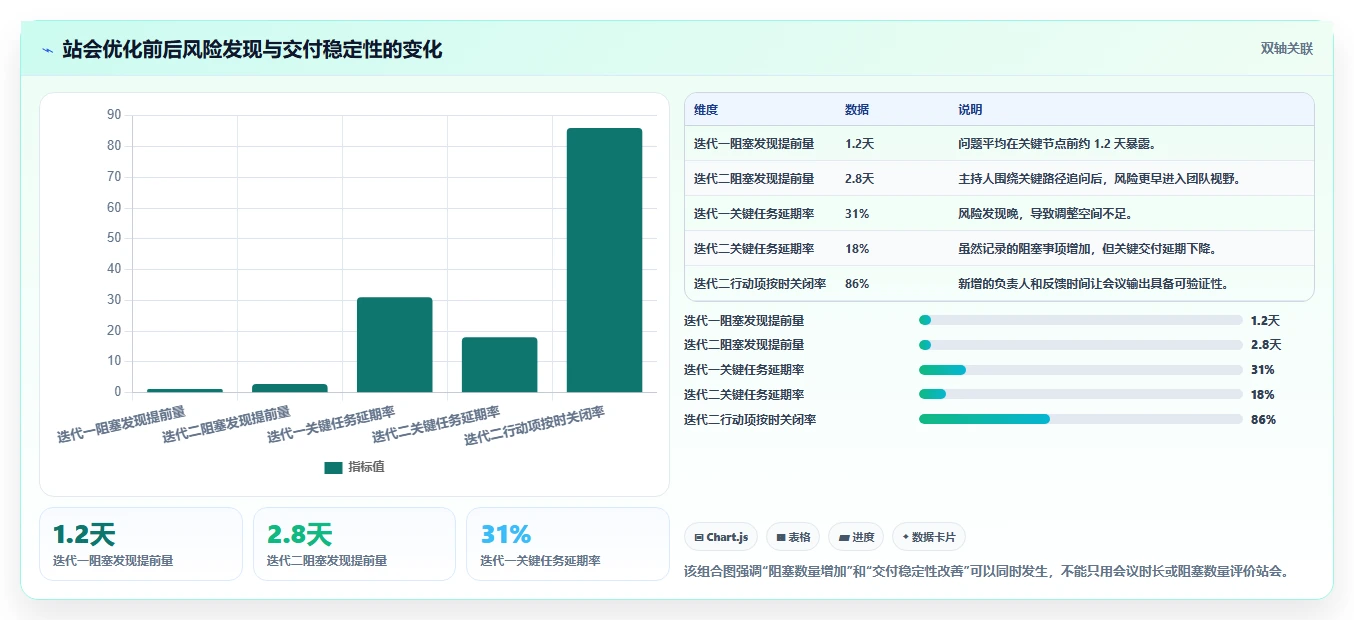
Task: Click the progress bar for 迭代二行动项按时关闭率
Action: tap(1080, 420)
